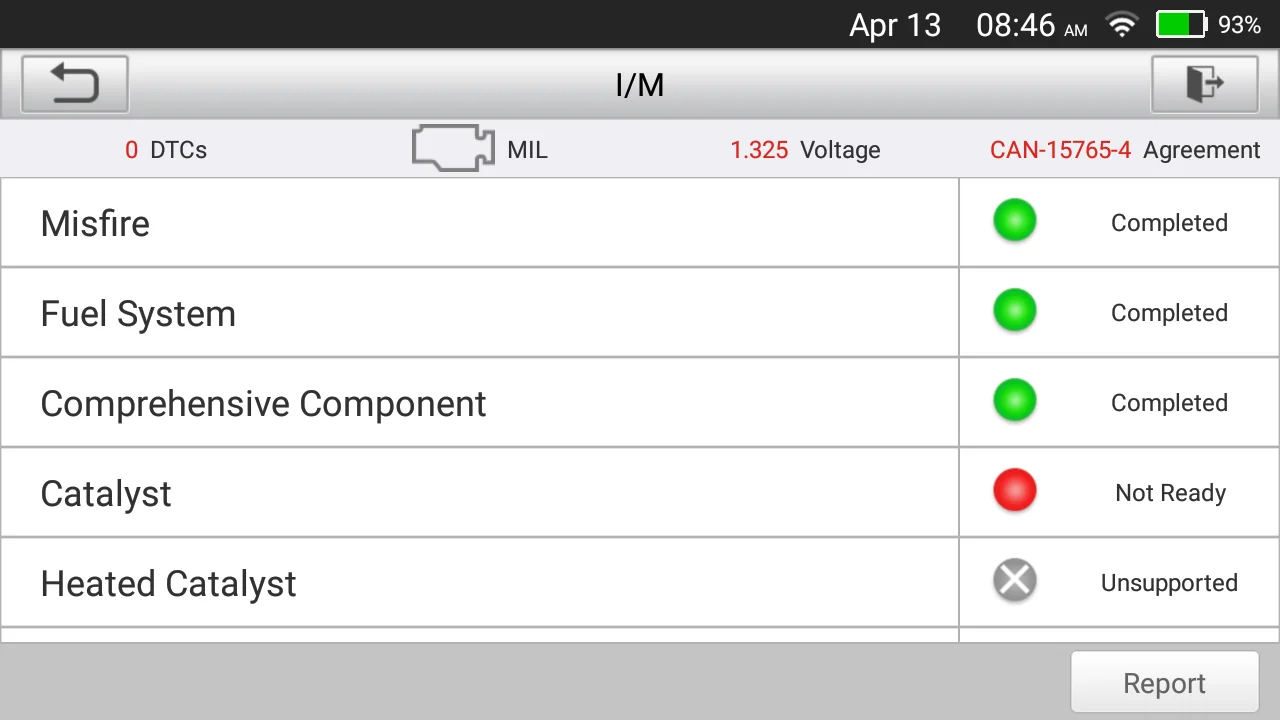Click the 1.325 Voltage reading

[805, 150]
